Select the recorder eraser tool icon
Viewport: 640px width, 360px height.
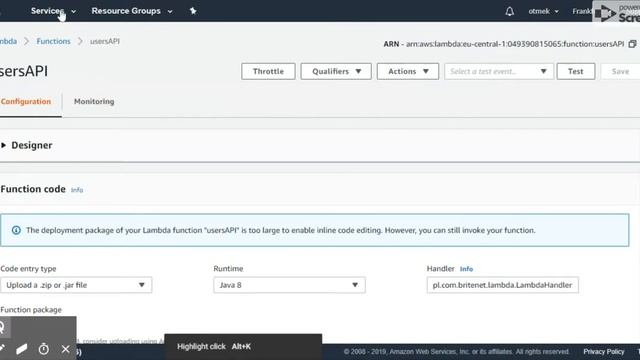click(x=22, y=349)
